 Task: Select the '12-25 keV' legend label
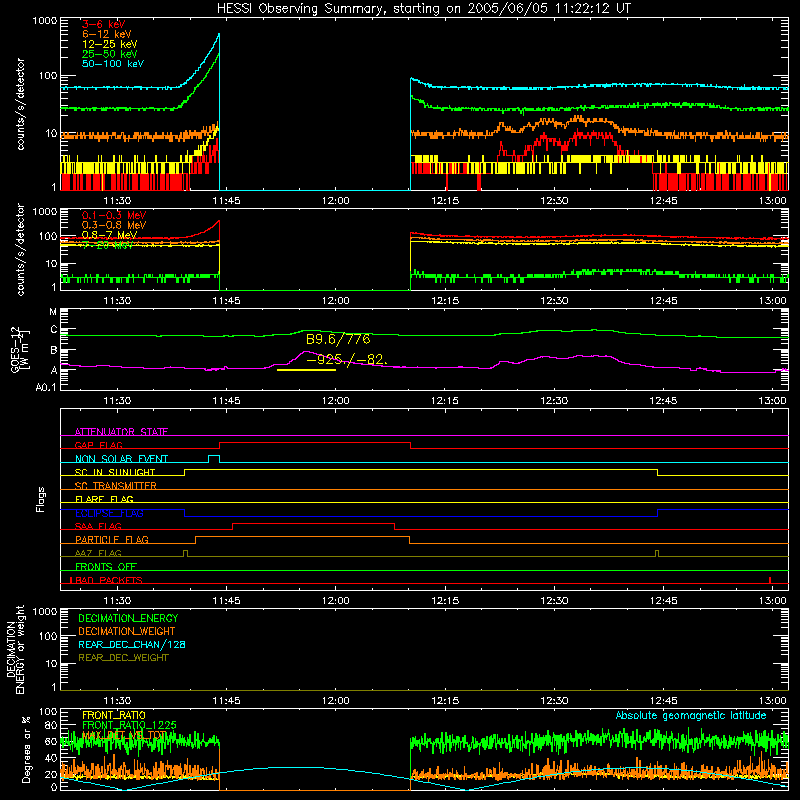110,44
